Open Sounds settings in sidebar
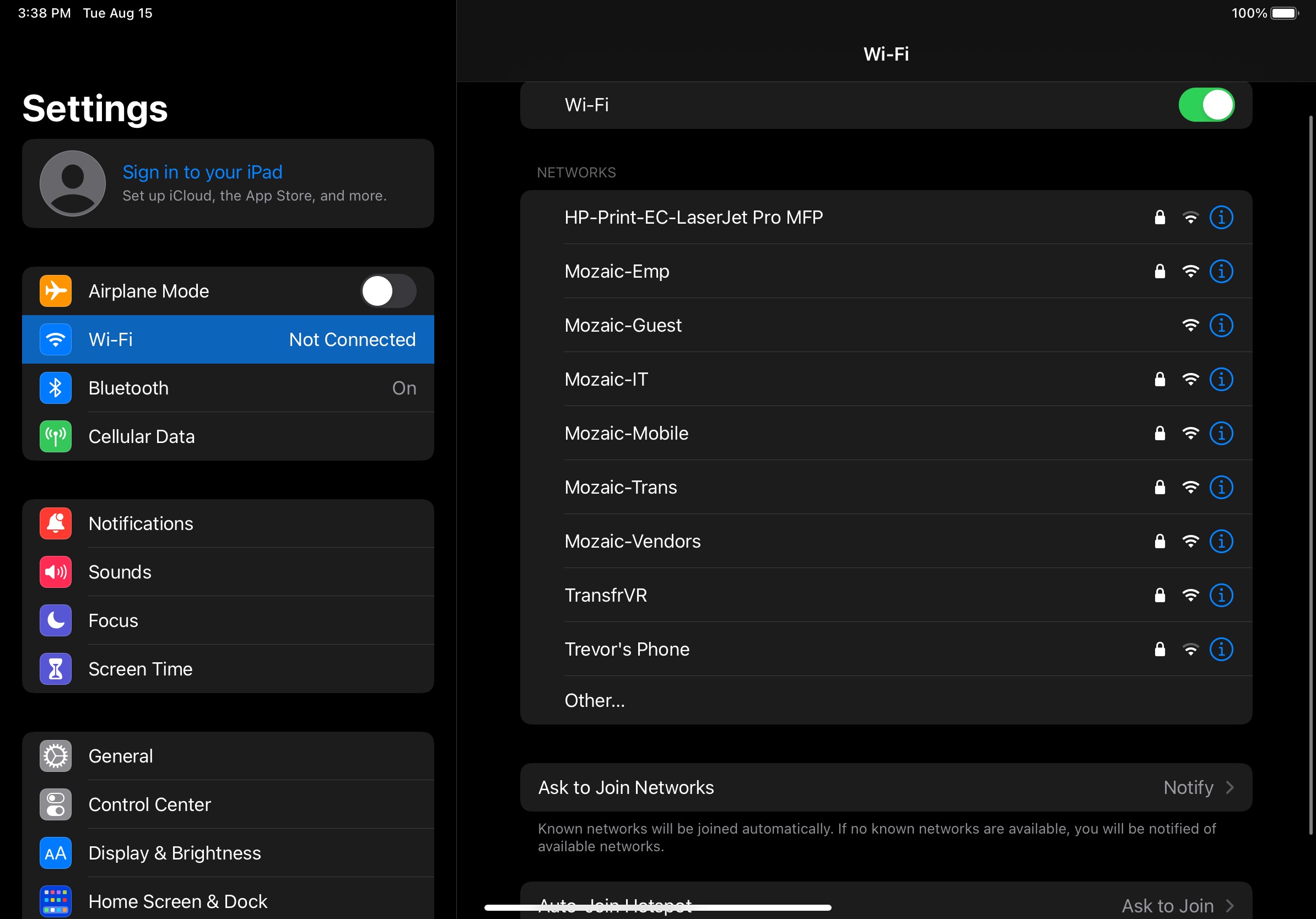 [120, 572]
